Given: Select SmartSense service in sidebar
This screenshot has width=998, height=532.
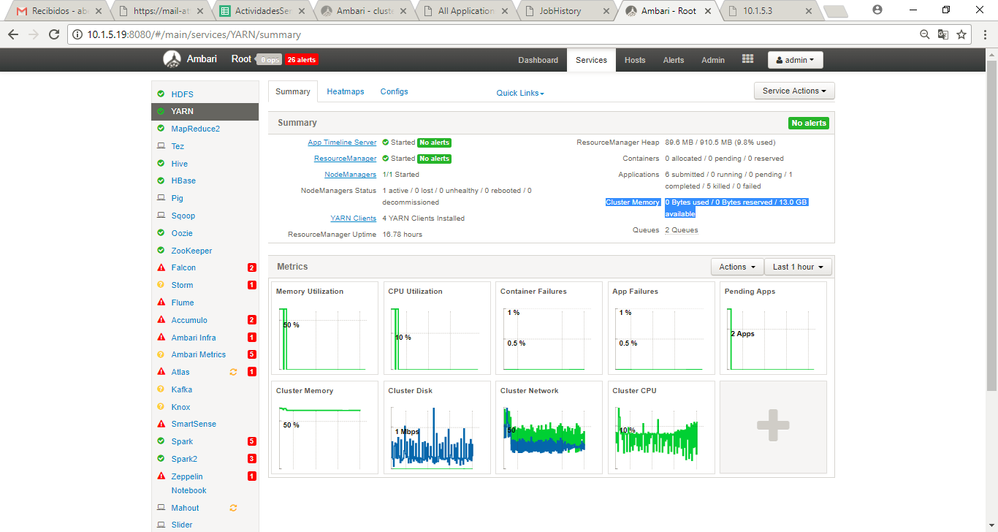Looking at the screenshot, I should [193, 424].
